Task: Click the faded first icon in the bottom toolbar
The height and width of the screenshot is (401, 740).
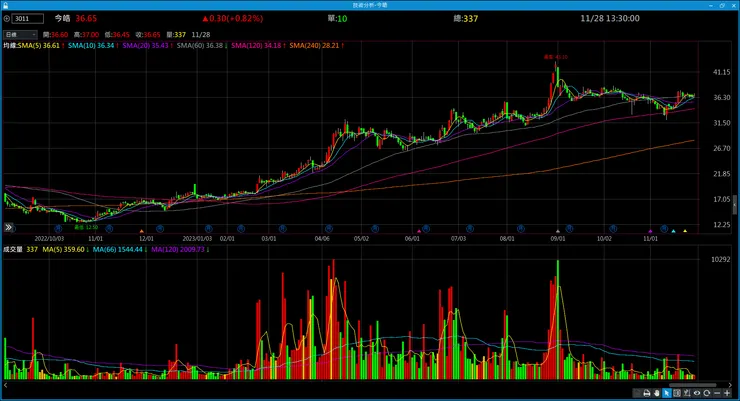Action: point(638,393)
